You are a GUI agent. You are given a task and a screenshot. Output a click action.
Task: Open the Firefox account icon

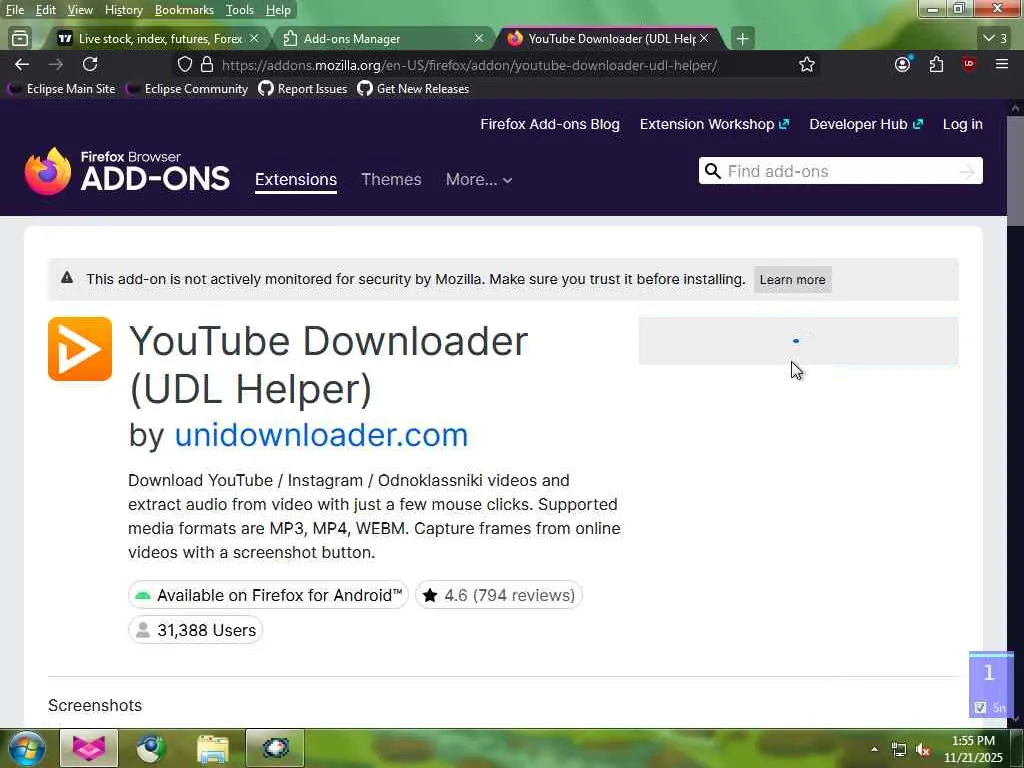pos(903,64)
